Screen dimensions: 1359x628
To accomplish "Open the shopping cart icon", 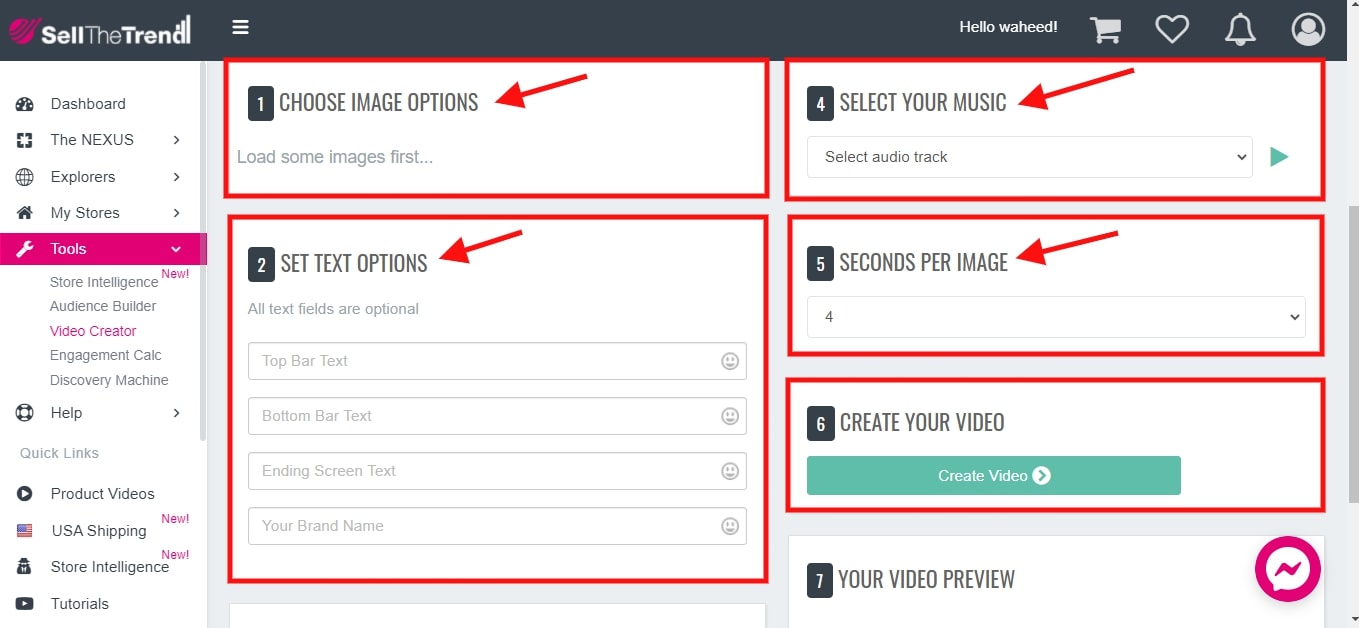I will 1105,29.
